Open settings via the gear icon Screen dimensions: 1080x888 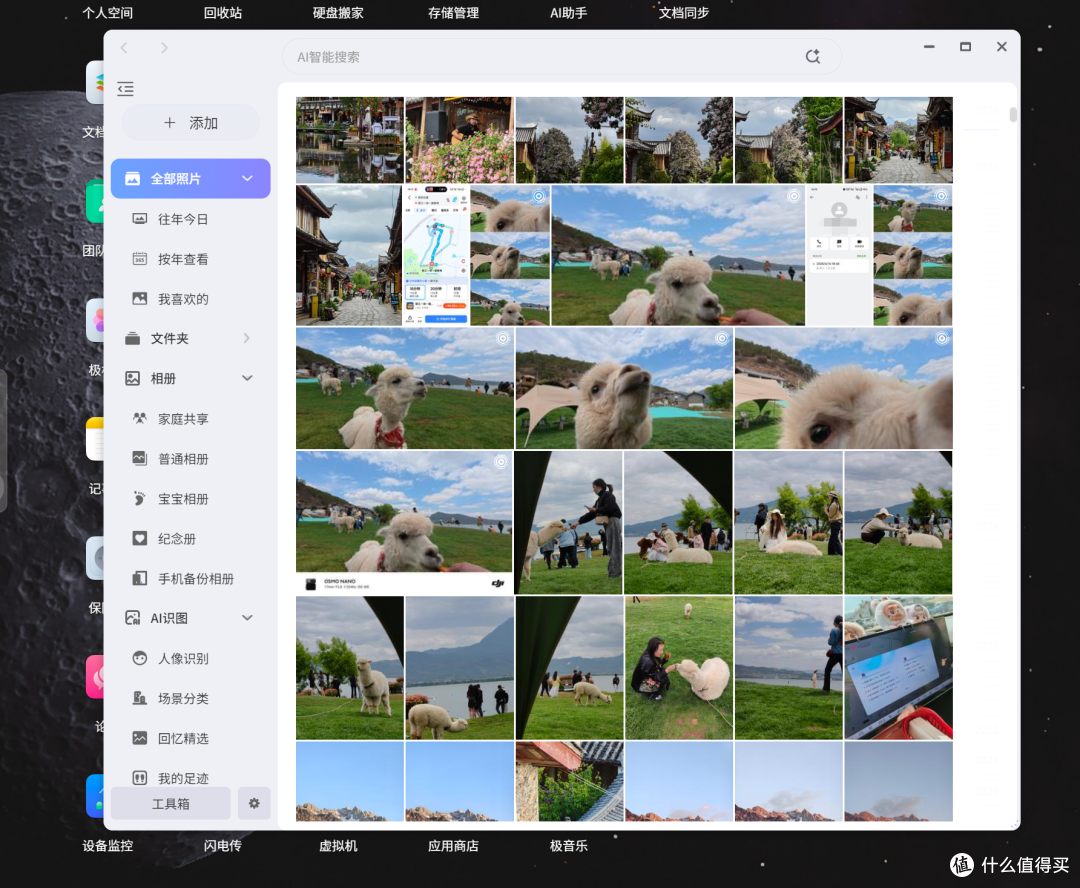point(254,804)
